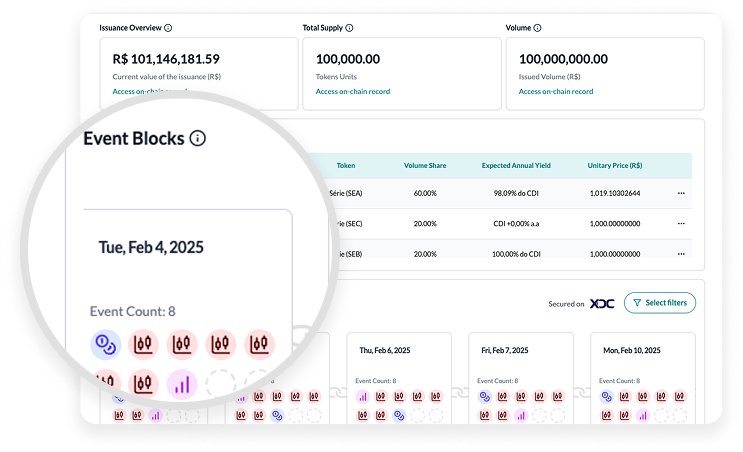Click the Tokens Units label

(336, 77)
